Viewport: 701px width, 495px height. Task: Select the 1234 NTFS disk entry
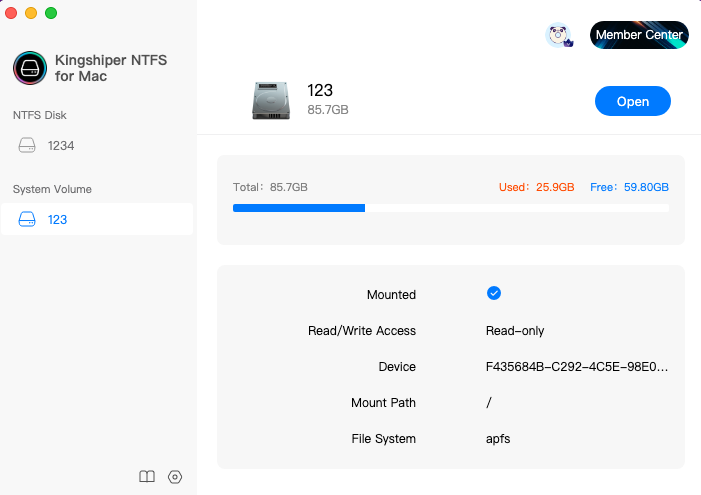point(97,145)
